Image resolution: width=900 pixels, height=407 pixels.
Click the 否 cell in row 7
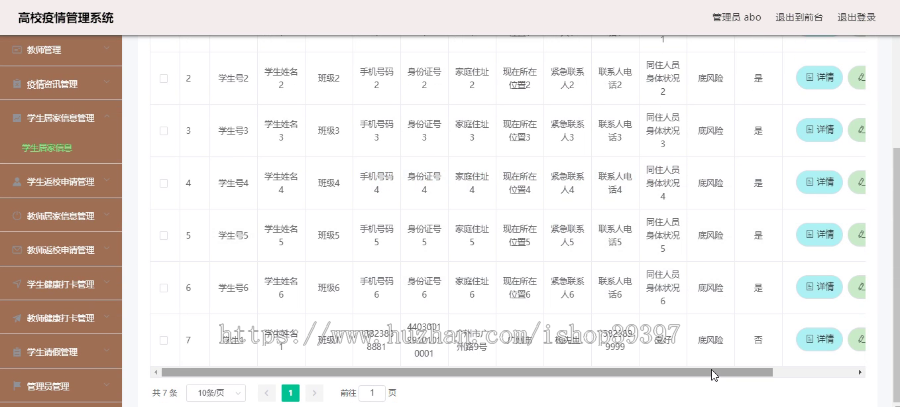point(758,340)
